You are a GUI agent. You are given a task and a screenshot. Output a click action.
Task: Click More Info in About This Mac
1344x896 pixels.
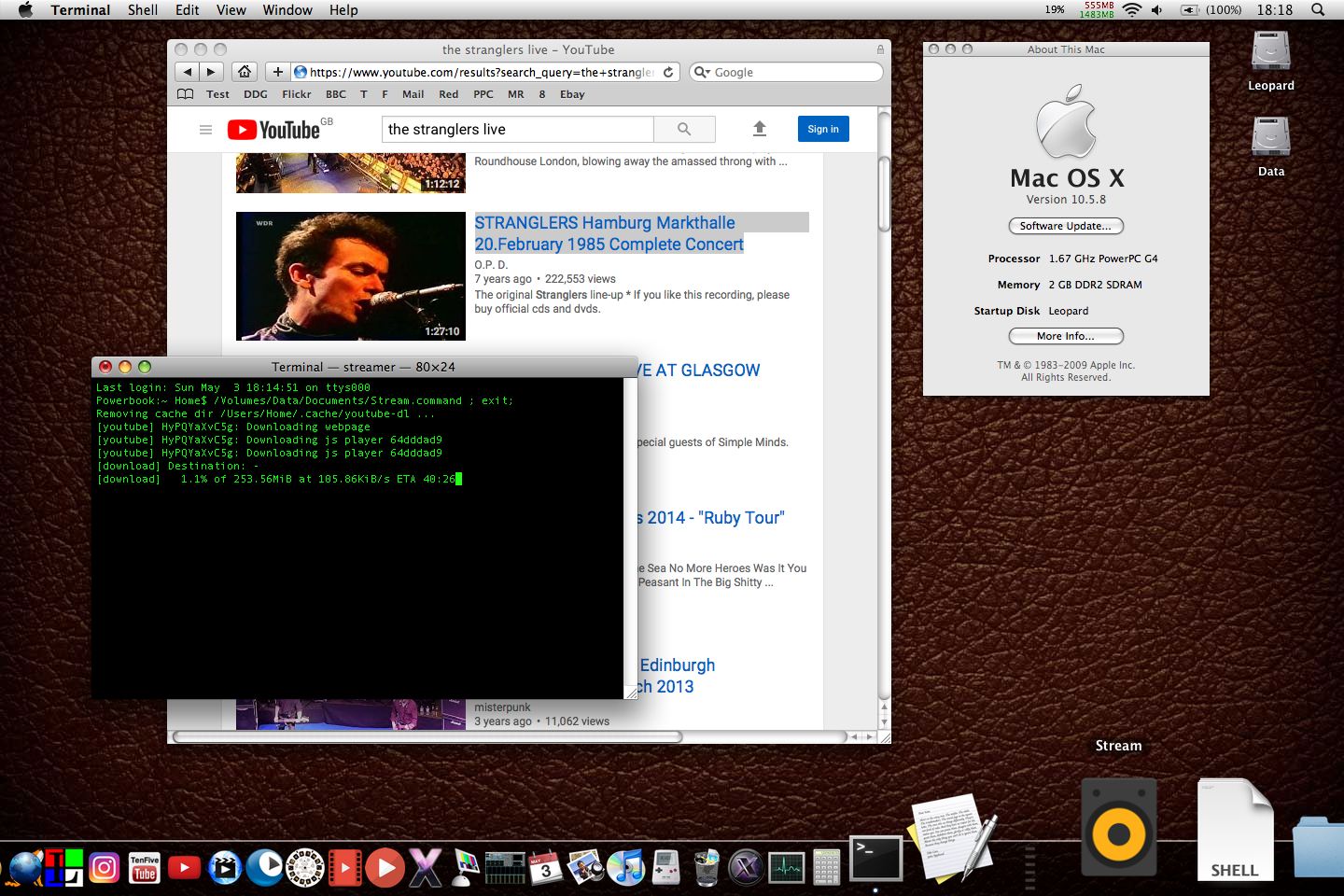point(1066,336)
